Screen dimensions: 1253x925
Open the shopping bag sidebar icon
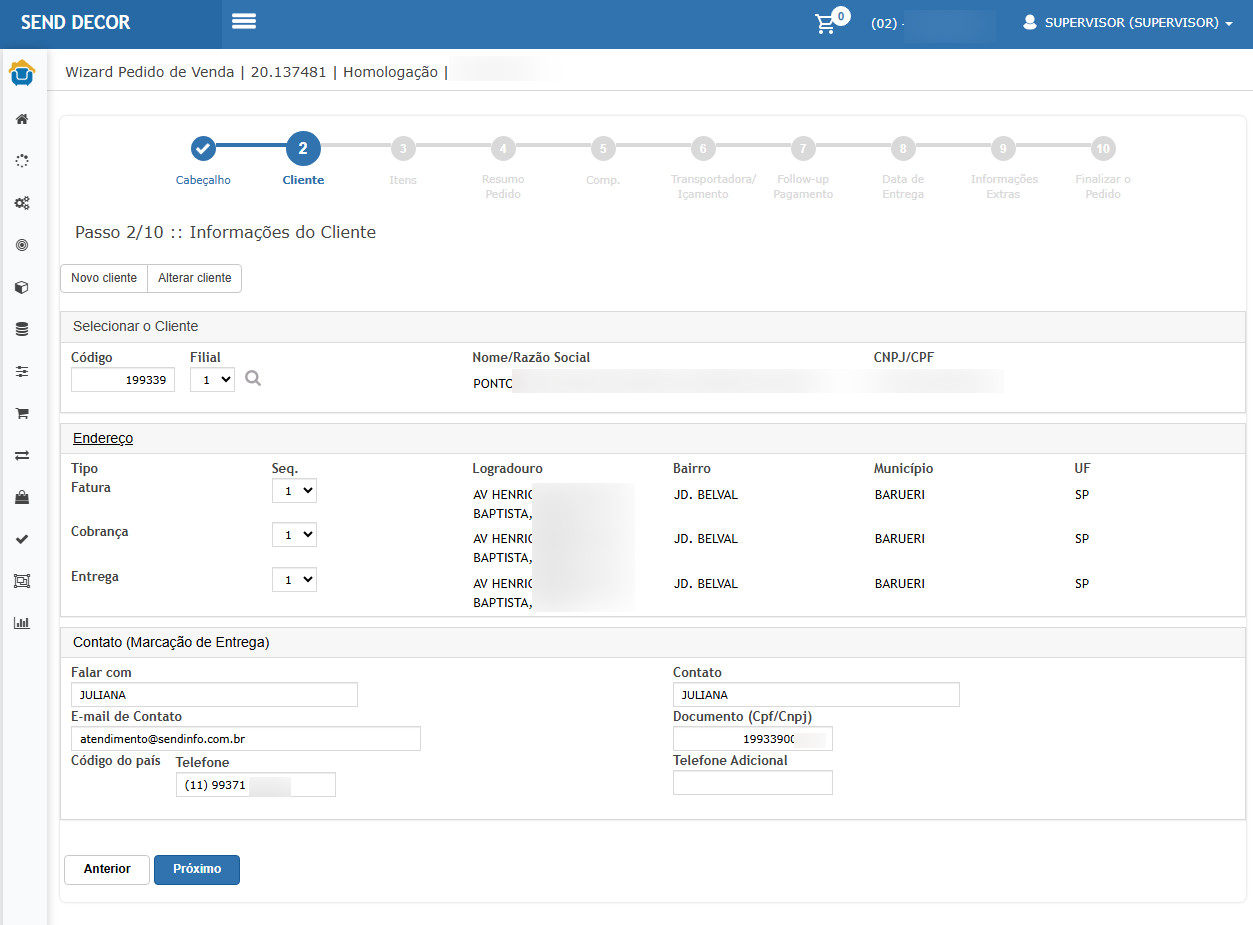point(22,497)
